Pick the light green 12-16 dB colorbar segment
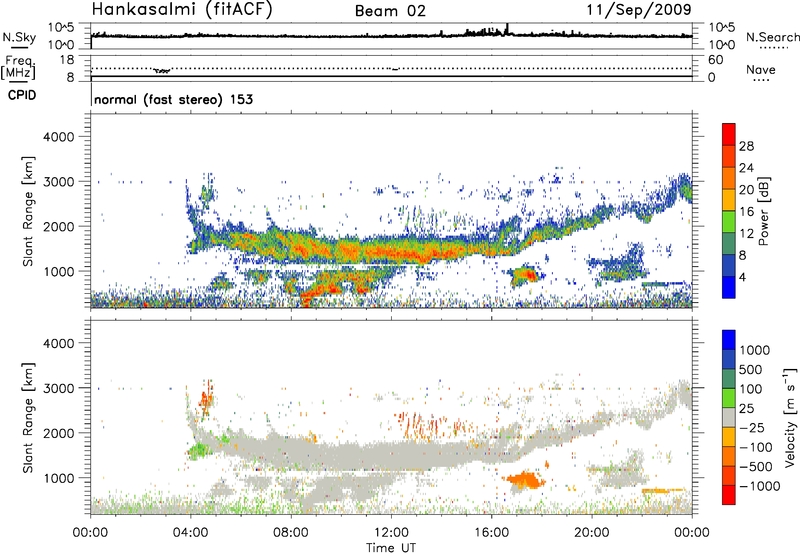Image resolution: width=800 pixels, height=554 pixels. [x=729, y=222]
